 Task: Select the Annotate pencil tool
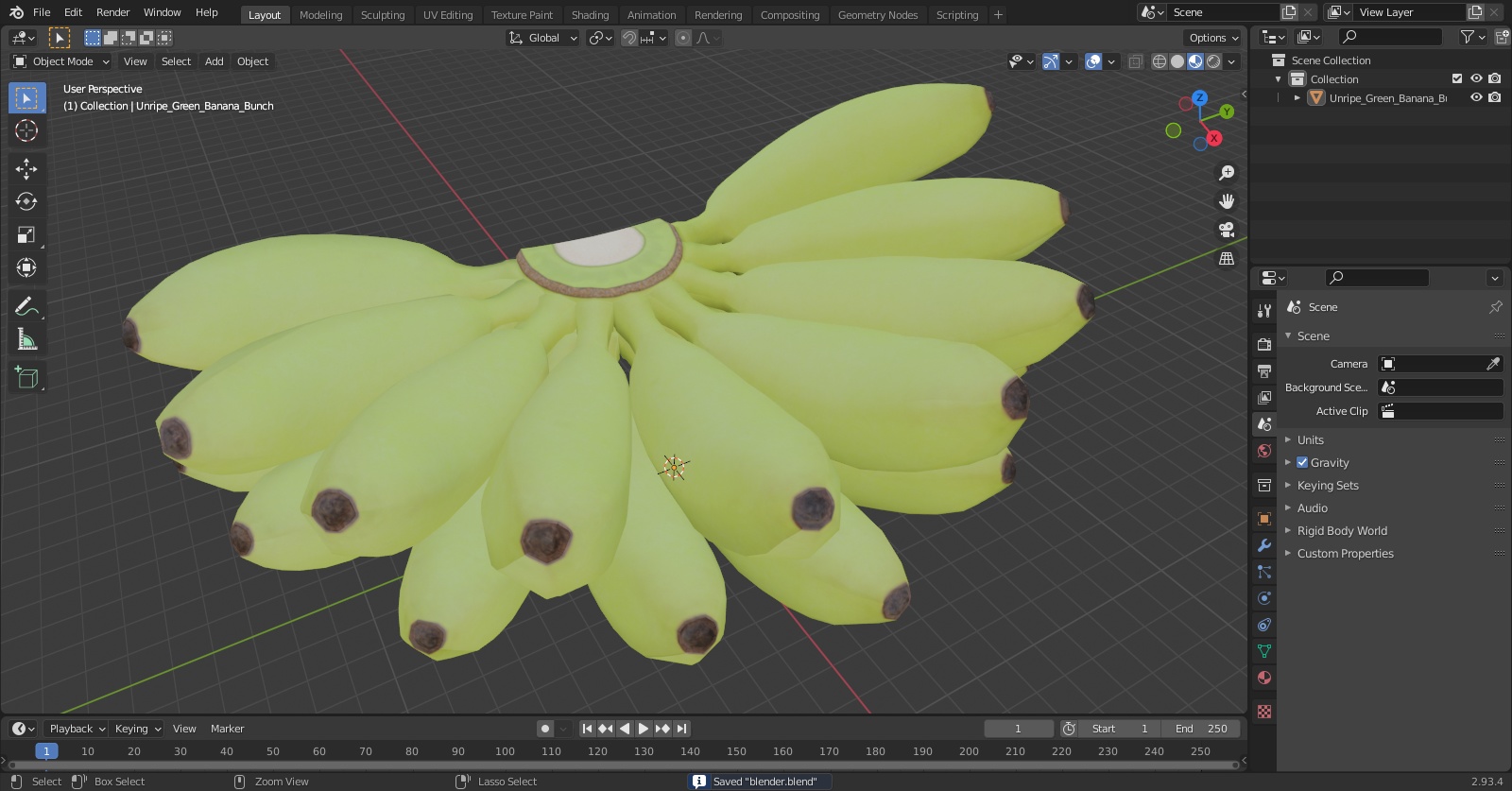tap(26, 305)
